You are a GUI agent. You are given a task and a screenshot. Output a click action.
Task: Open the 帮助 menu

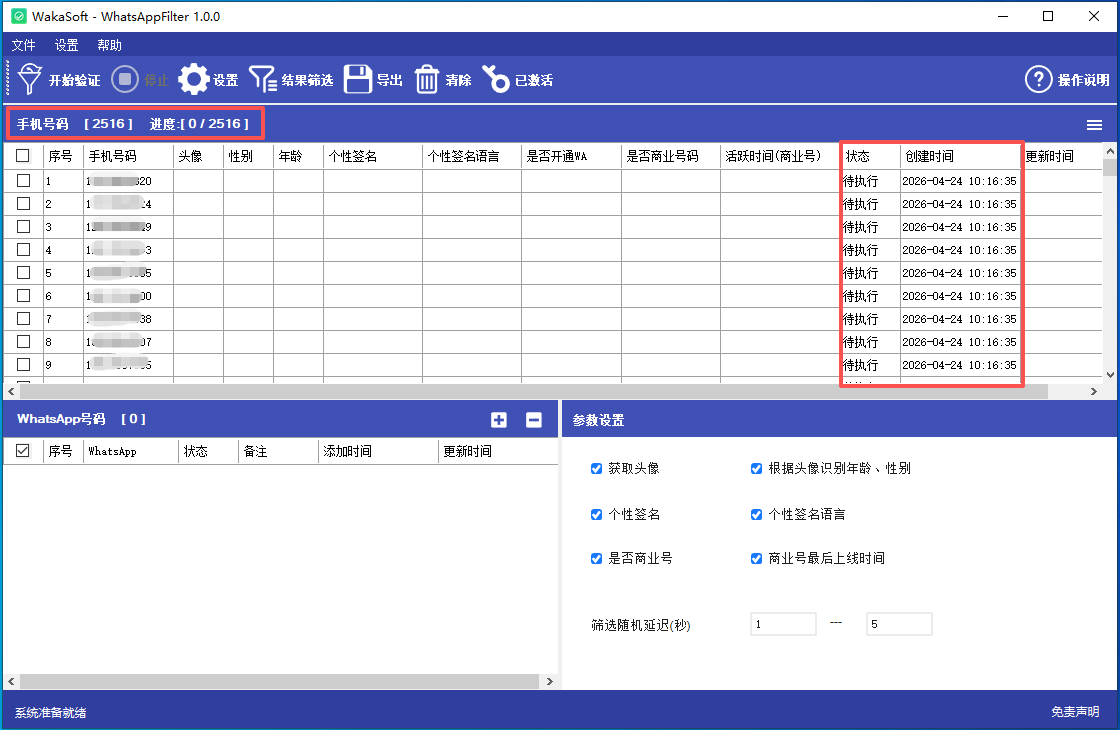point(109,45)
